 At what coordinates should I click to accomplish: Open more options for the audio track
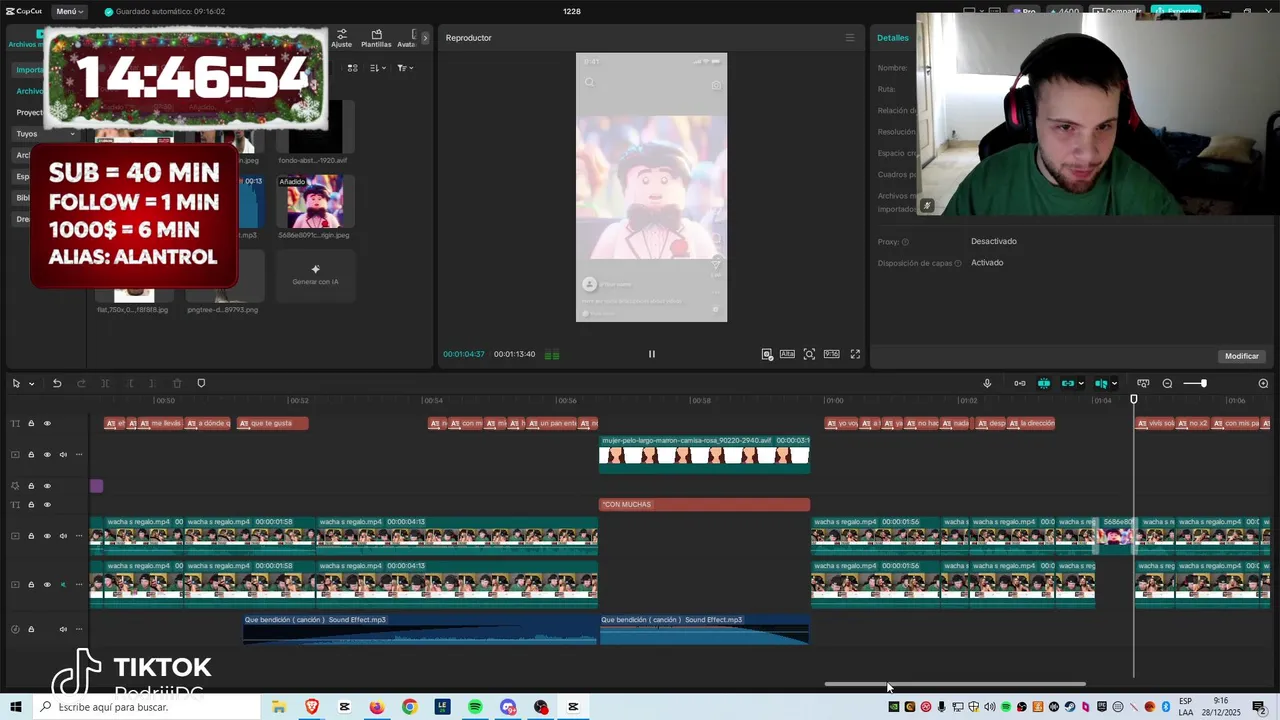[79, 629]
